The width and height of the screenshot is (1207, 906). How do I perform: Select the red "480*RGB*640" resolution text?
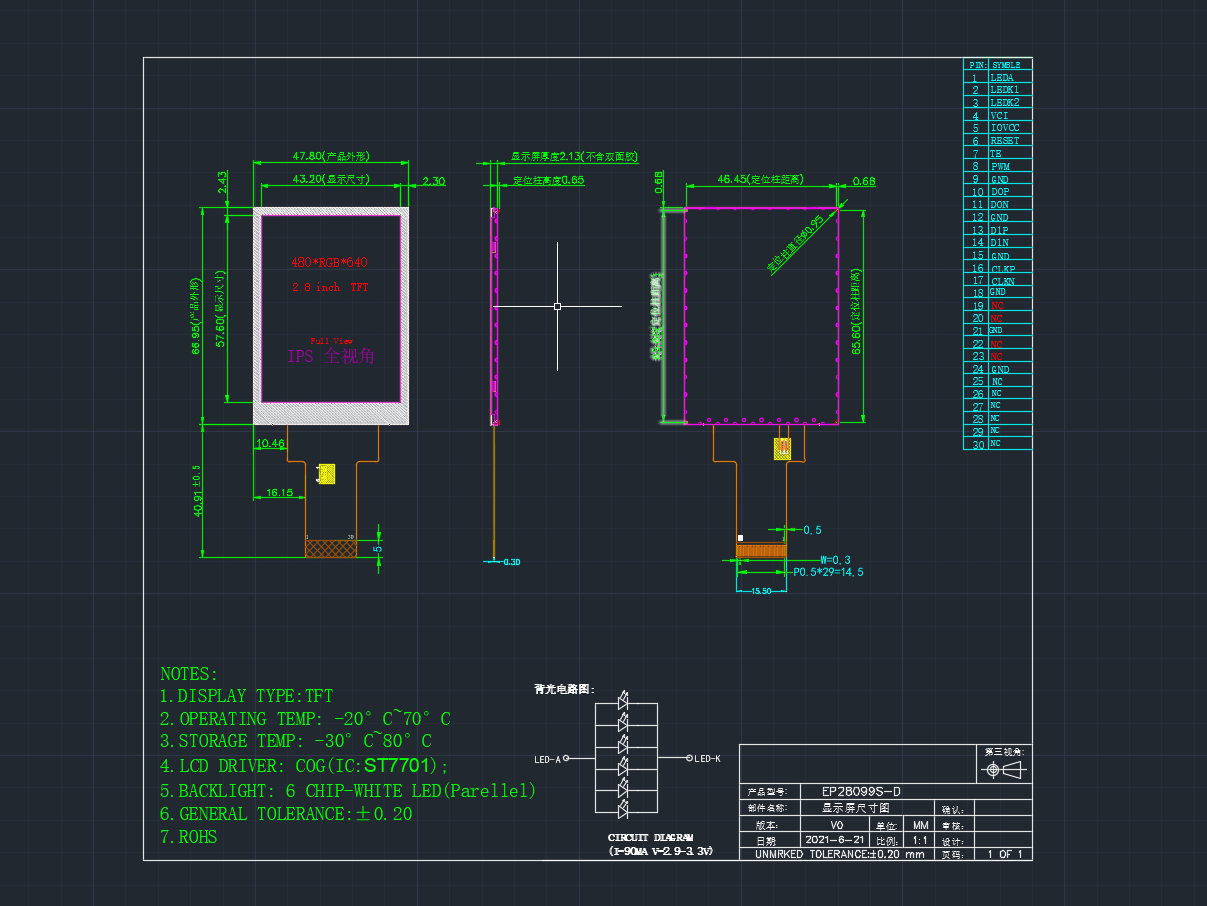coord(330,262)
